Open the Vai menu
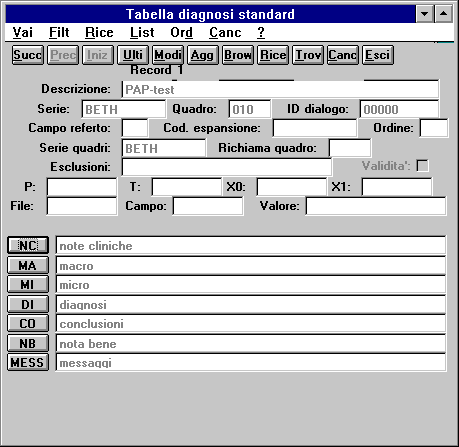 click(x=23, y=32)
